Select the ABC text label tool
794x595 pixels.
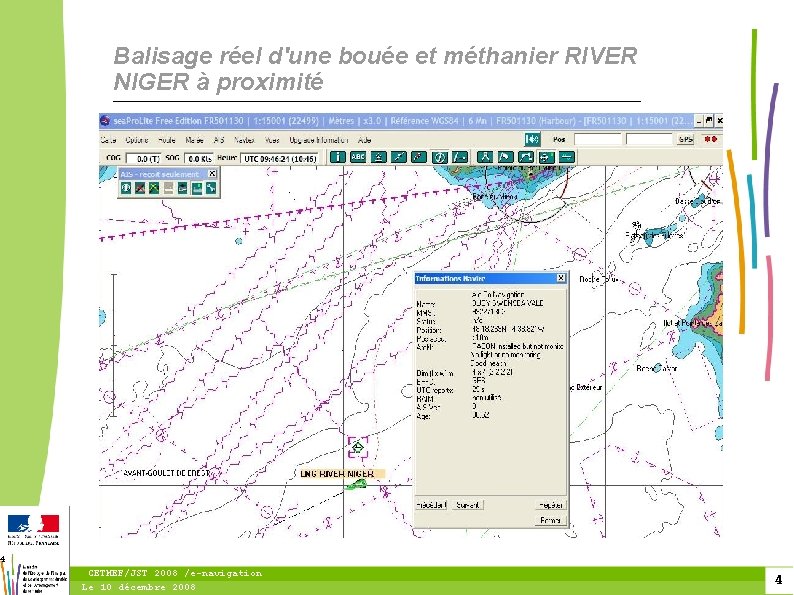(x=358, y=157)
